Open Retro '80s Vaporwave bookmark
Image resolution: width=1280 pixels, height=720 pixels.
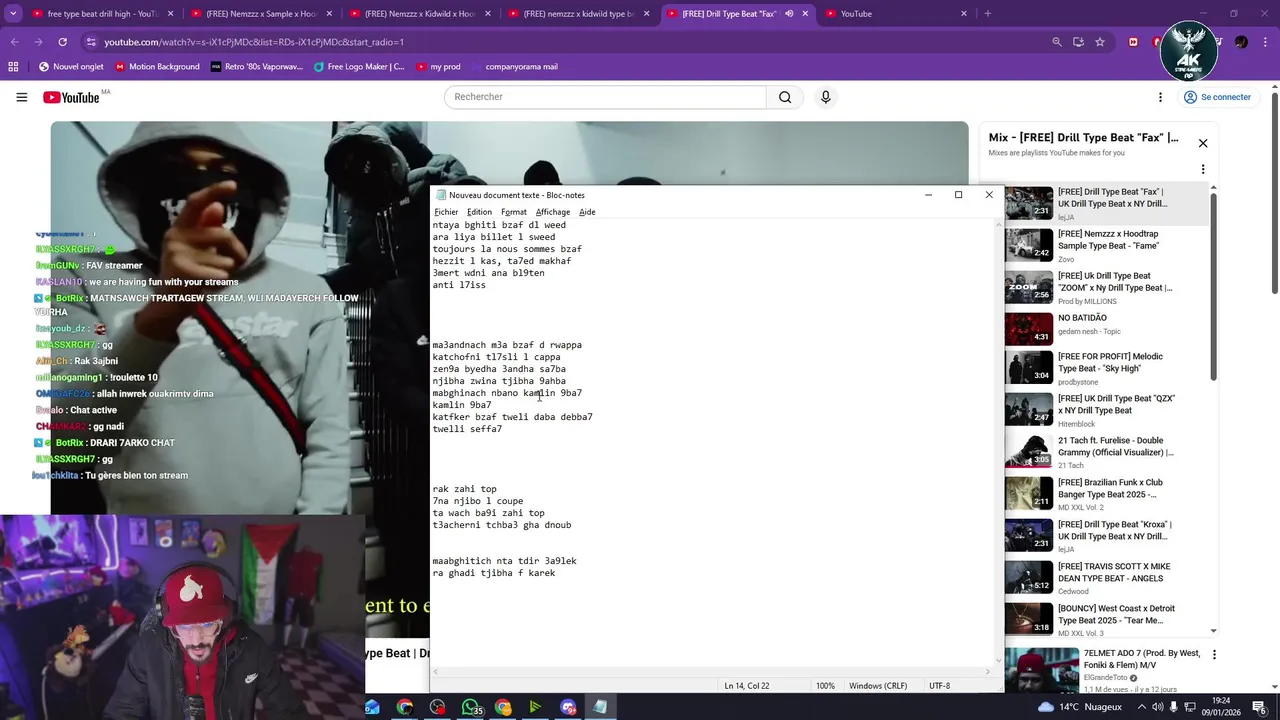pos(256,67)
